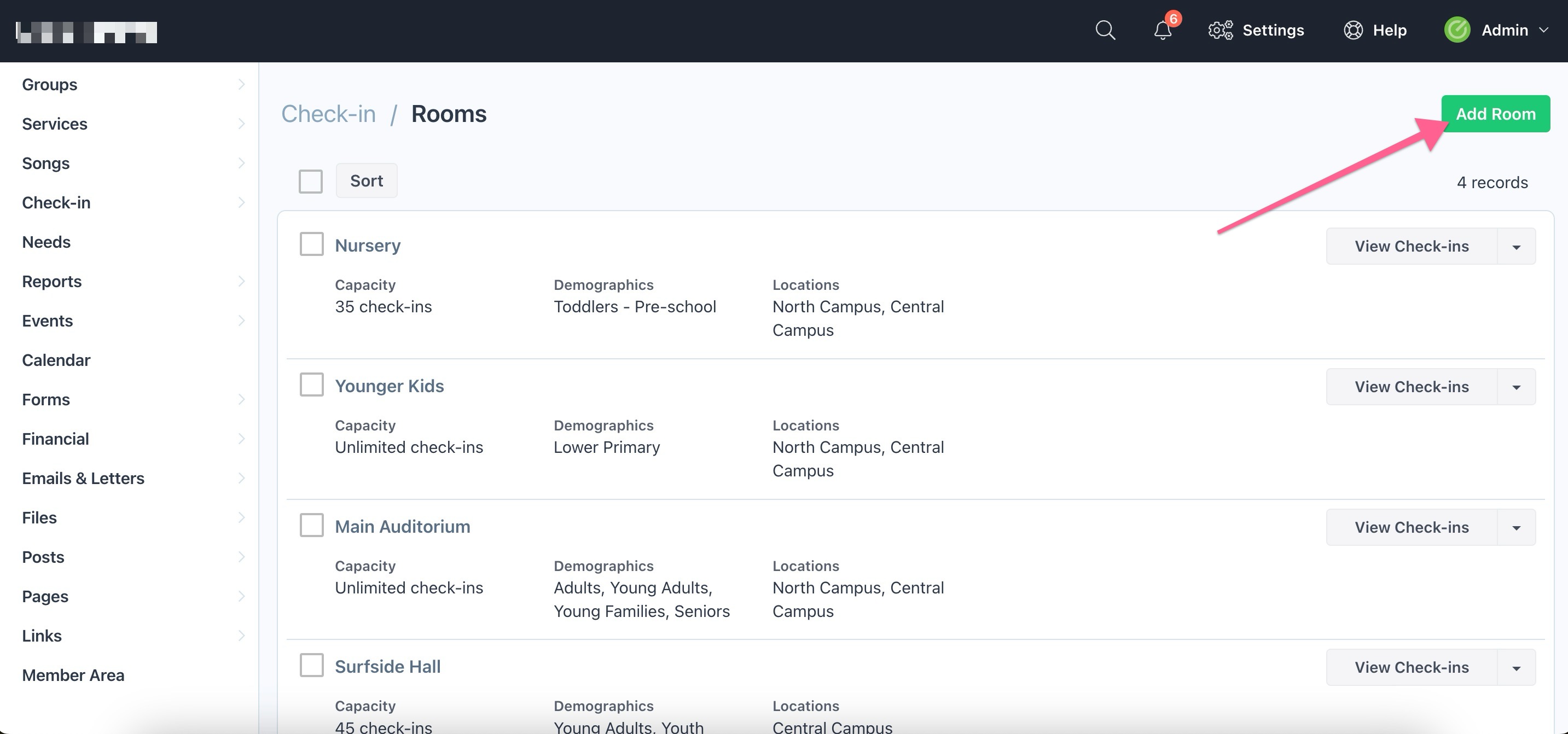Screen dimensions: 1568x734
Task: View check-ins for Younger Kids
Action: [1412, 387]
